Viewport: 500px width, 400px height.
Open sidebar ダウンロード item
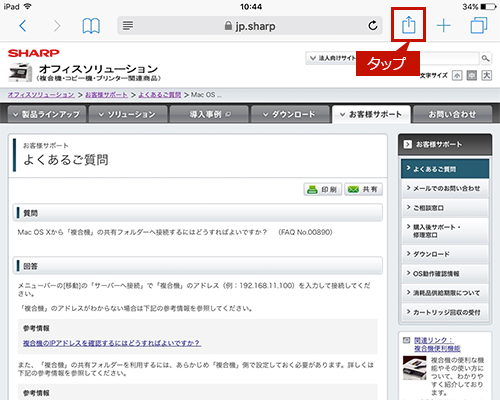coord(445,254)
